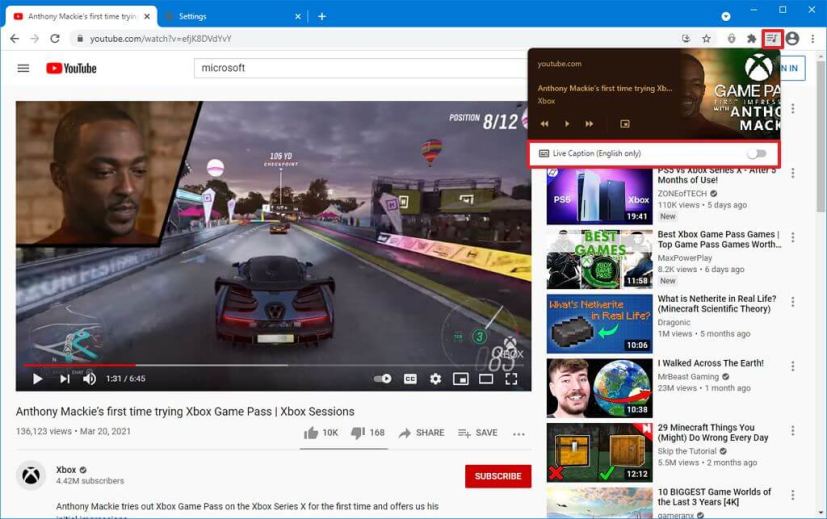Toggle YouTube autoplay switch in player

pos(382,379)
